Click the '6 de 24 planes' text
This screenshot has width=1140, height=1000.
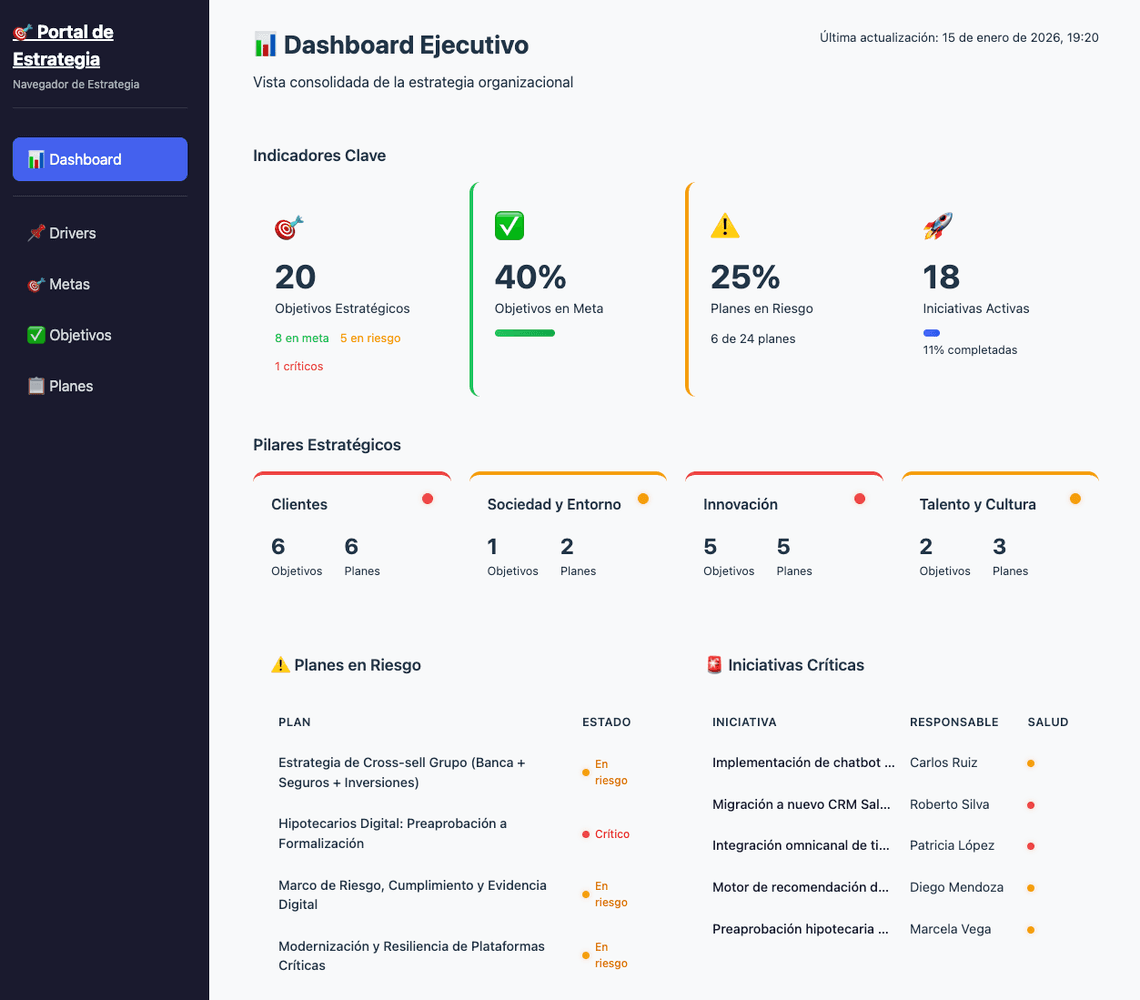click(x=752, y=339)
